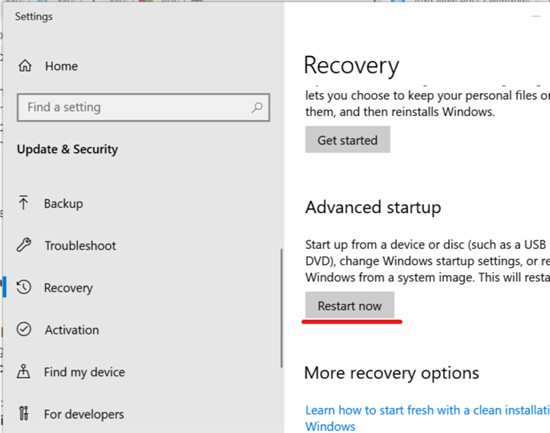
Task: Click the Backup upload arrow icon
Action: coord(24,202)
